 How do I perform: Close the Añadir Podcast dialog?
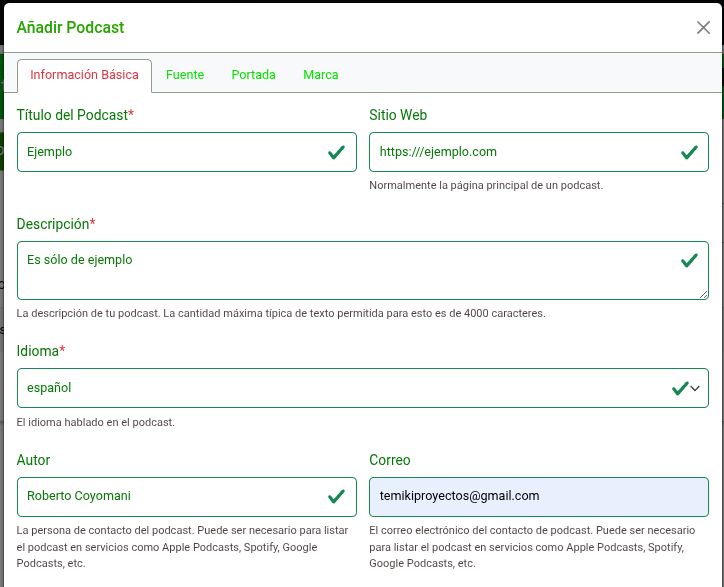[703, 28]
